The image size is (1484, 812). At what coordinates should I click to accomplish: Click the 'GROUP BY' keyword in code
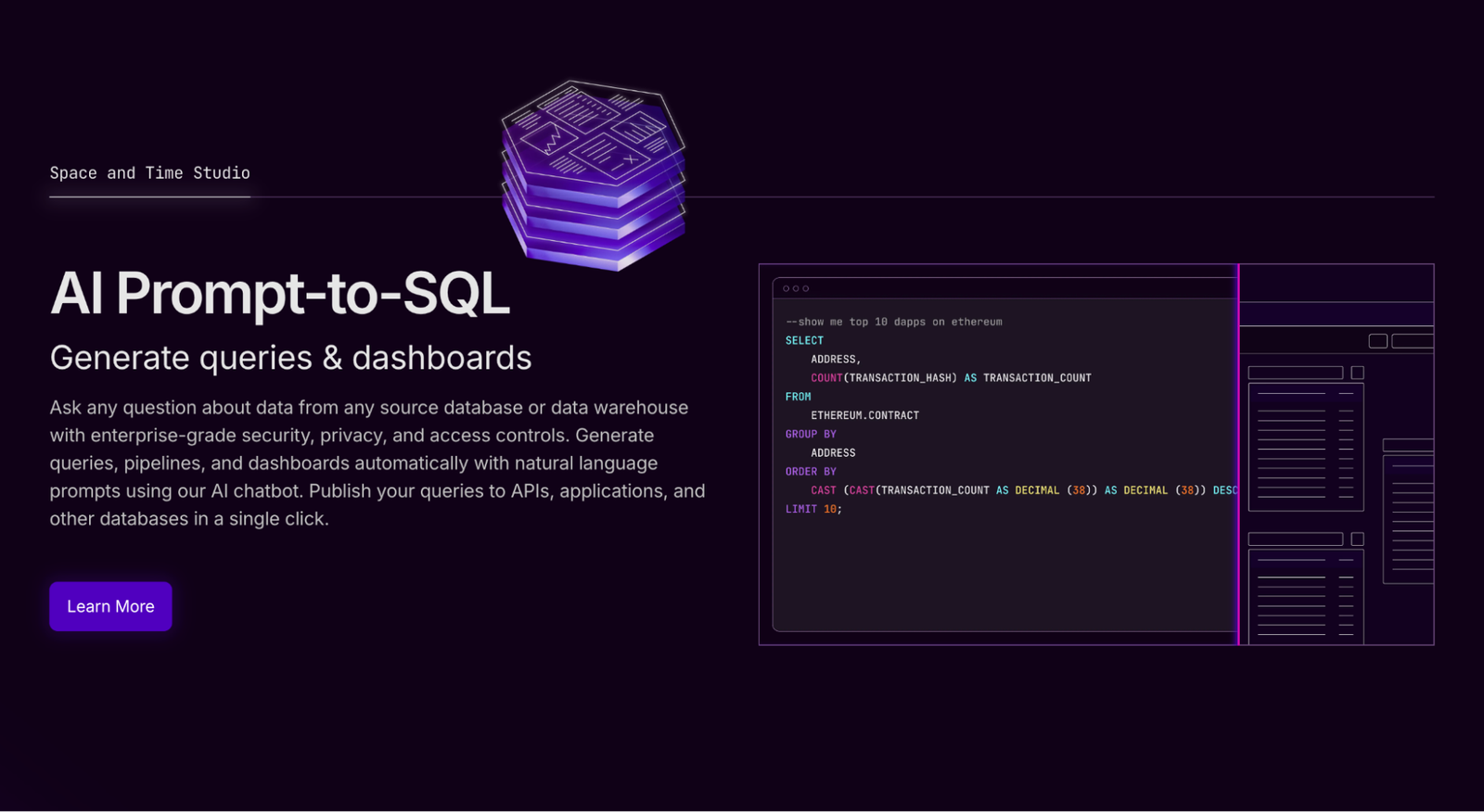(811, 434)
